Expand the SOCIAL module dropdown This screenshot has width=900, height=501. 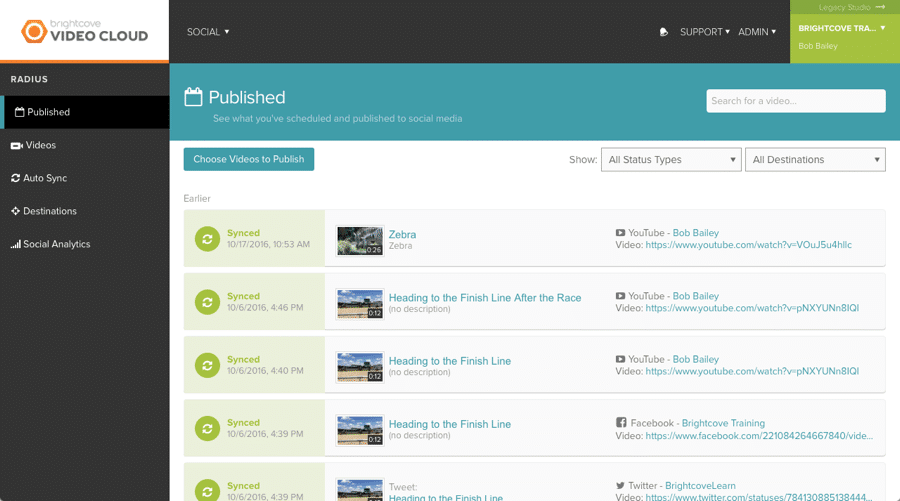click(x=208, y=32)
